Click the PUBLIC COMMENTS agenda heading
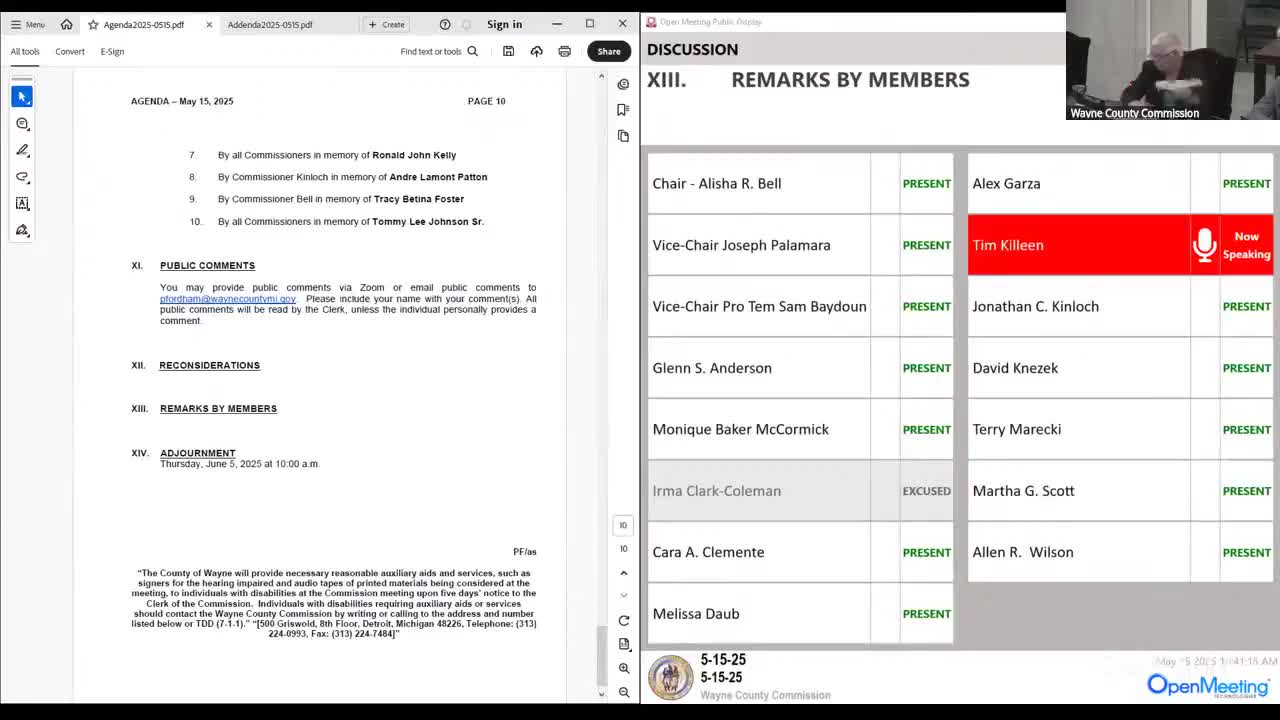Image resolution: width=1280 pixels, height=720 pixels. tap(207, 266)
